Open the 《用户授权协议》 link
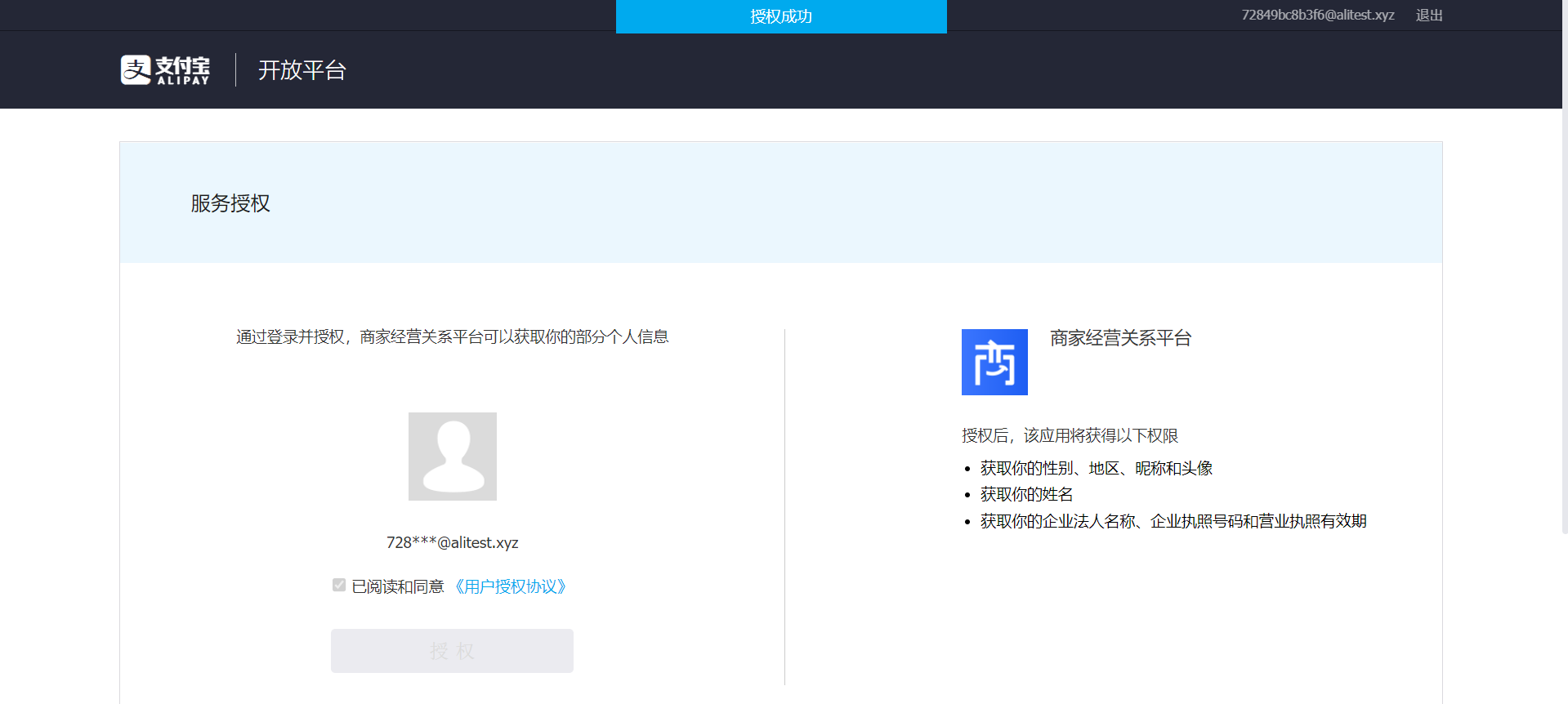The width and height of the screenshot is (1568, 704). pos(511,586)
